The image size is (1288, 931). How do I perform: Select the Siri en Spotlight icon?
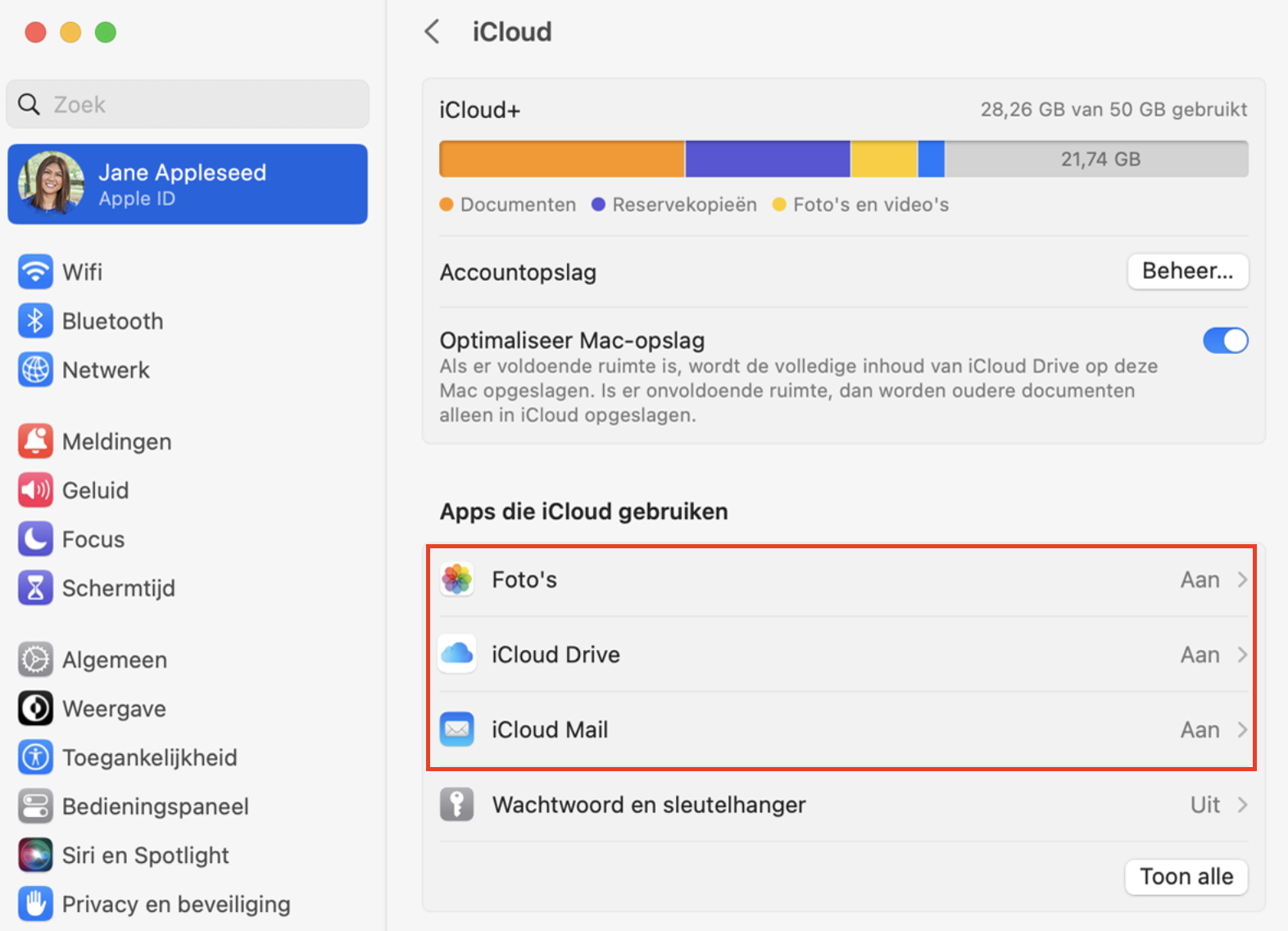[x=35, y=855]
